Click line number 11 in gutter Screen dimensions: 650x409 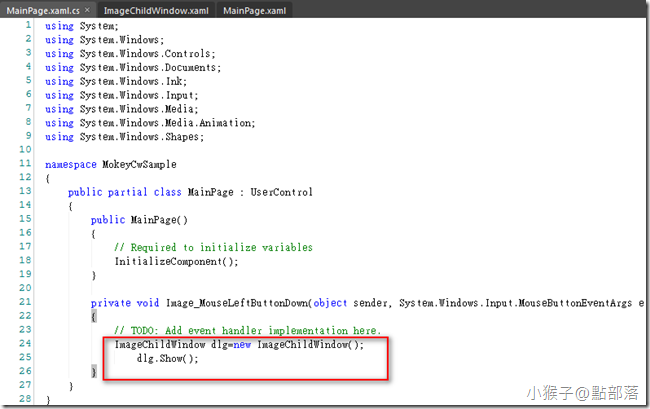25,163
